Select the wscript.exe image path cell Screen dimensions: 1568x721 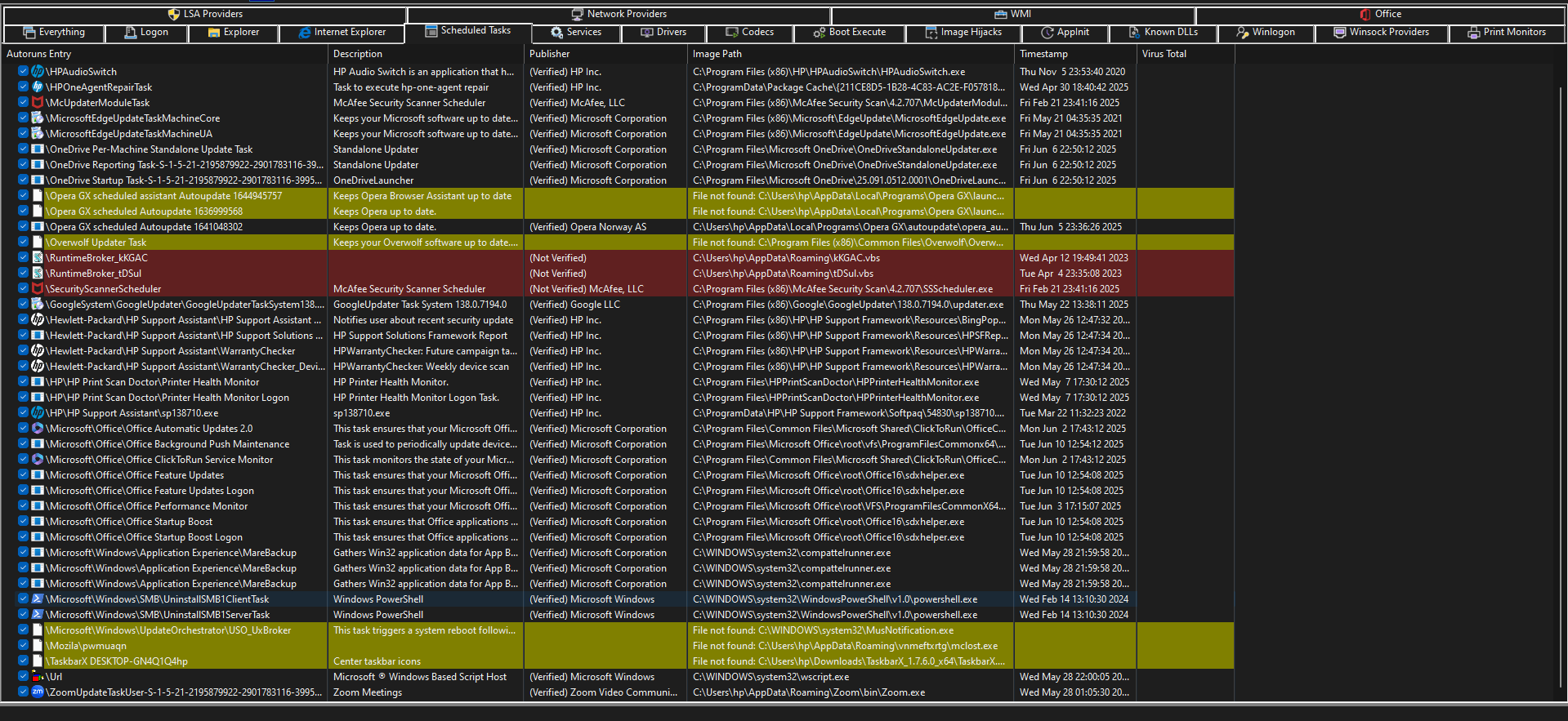tap(850, 677)
